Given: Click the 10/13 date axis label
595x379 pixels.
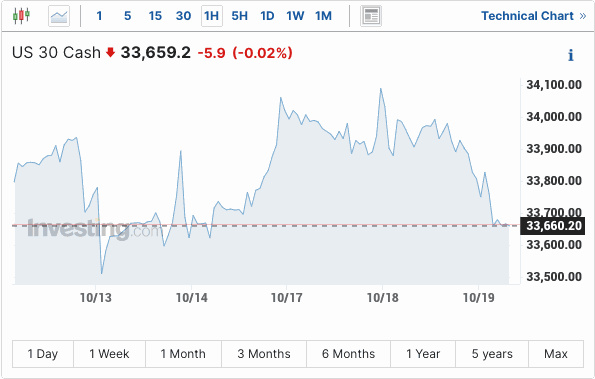Looking at the screenshot, I should click(96, 298).
